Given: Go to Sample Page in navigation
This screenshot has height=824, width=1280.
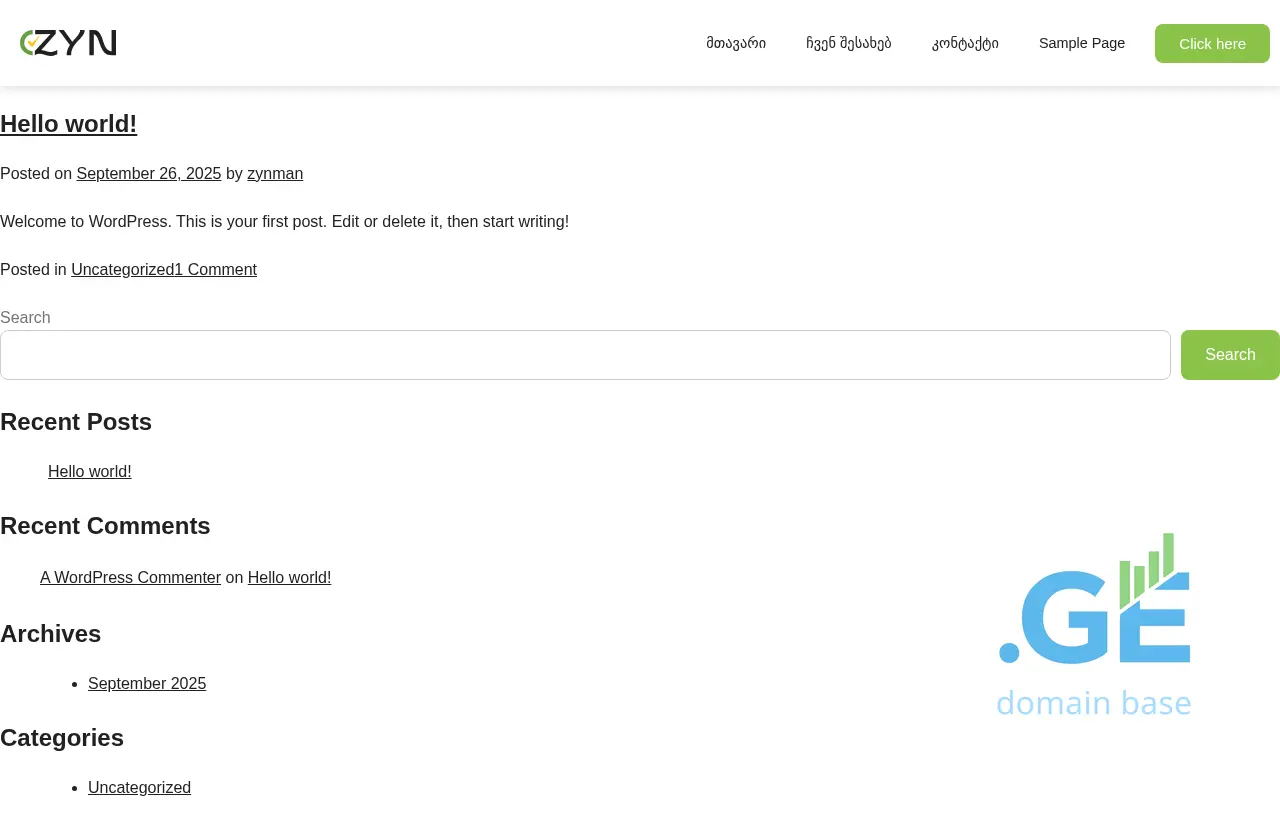Looking at the screenshot, I should click(1081, 43).
